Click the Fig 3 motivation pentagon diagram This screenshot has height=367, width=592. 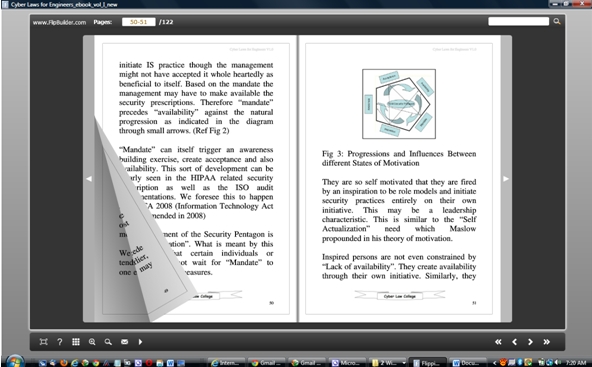pos(399,104)
